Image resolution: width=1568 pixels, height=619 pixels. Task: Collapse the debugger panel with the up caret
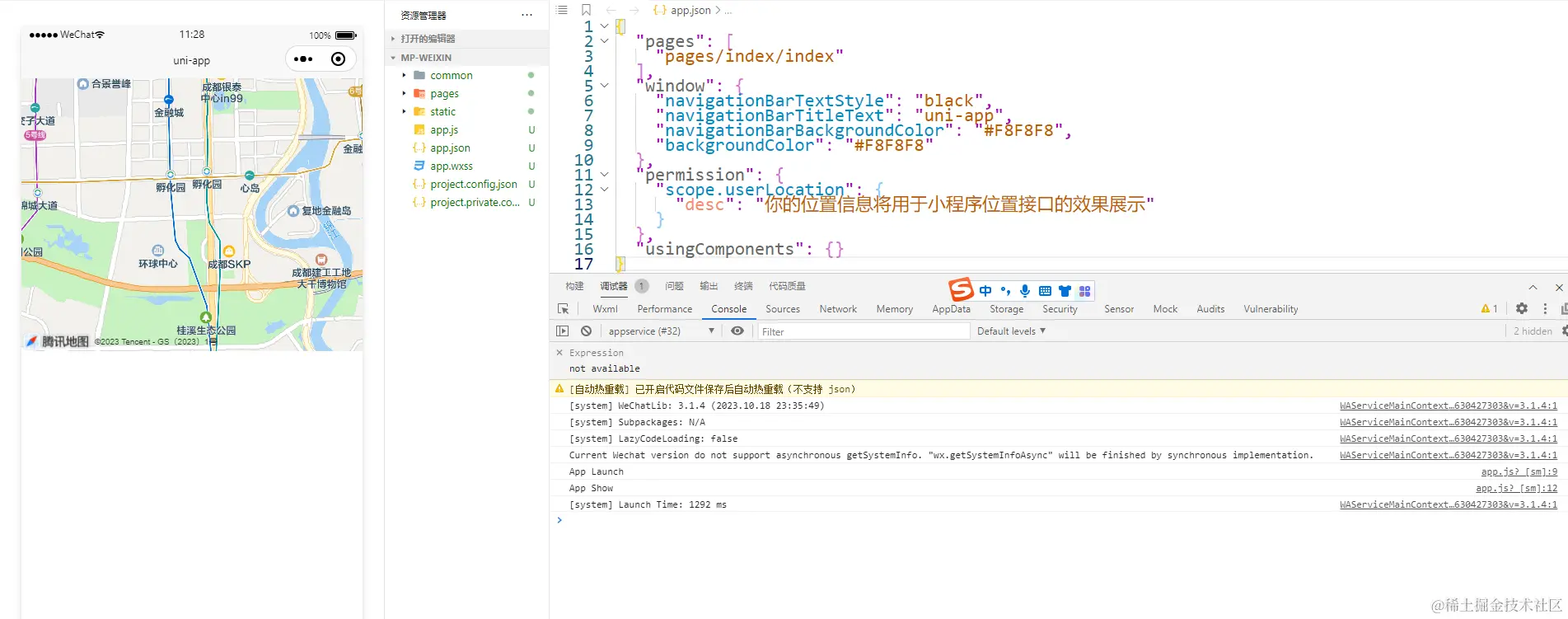[x=1533, y=287]
